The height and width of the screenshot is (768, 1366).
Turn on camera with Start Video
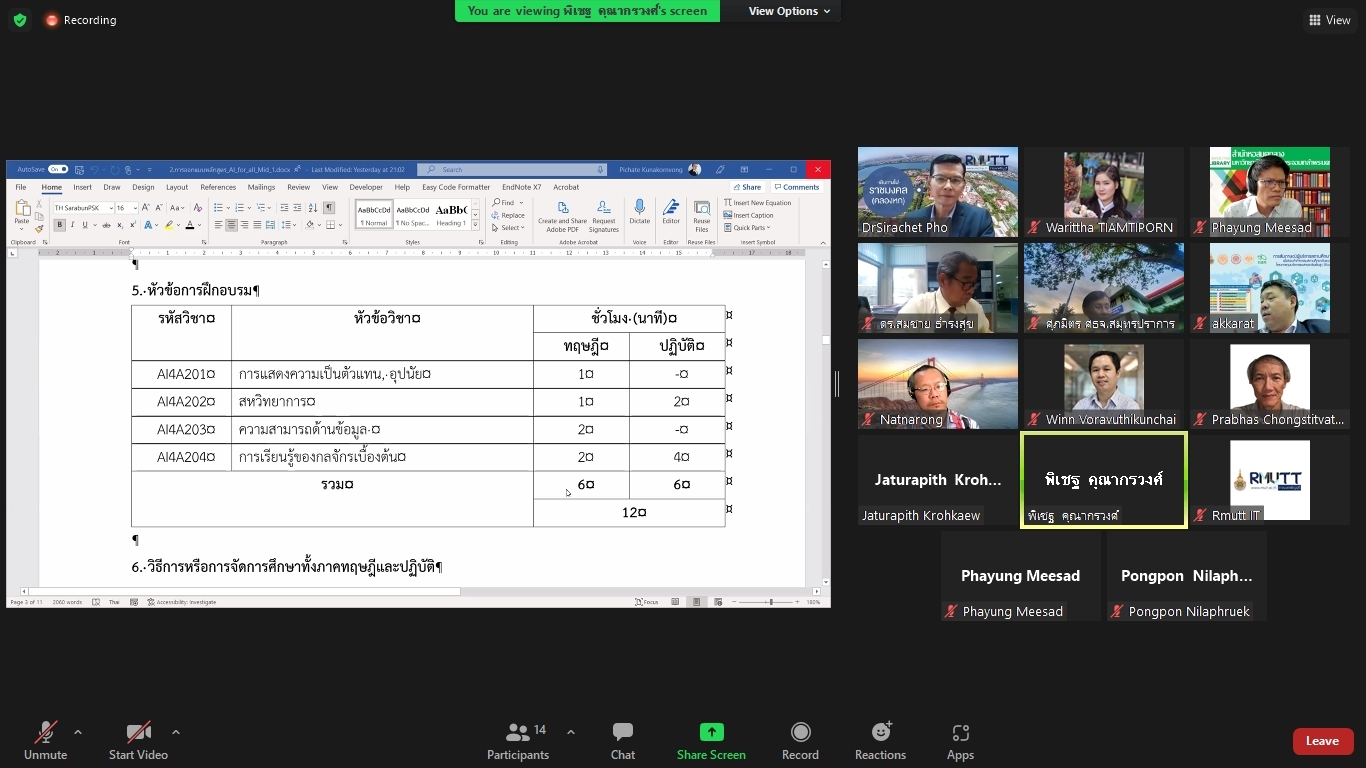(138, 741)
